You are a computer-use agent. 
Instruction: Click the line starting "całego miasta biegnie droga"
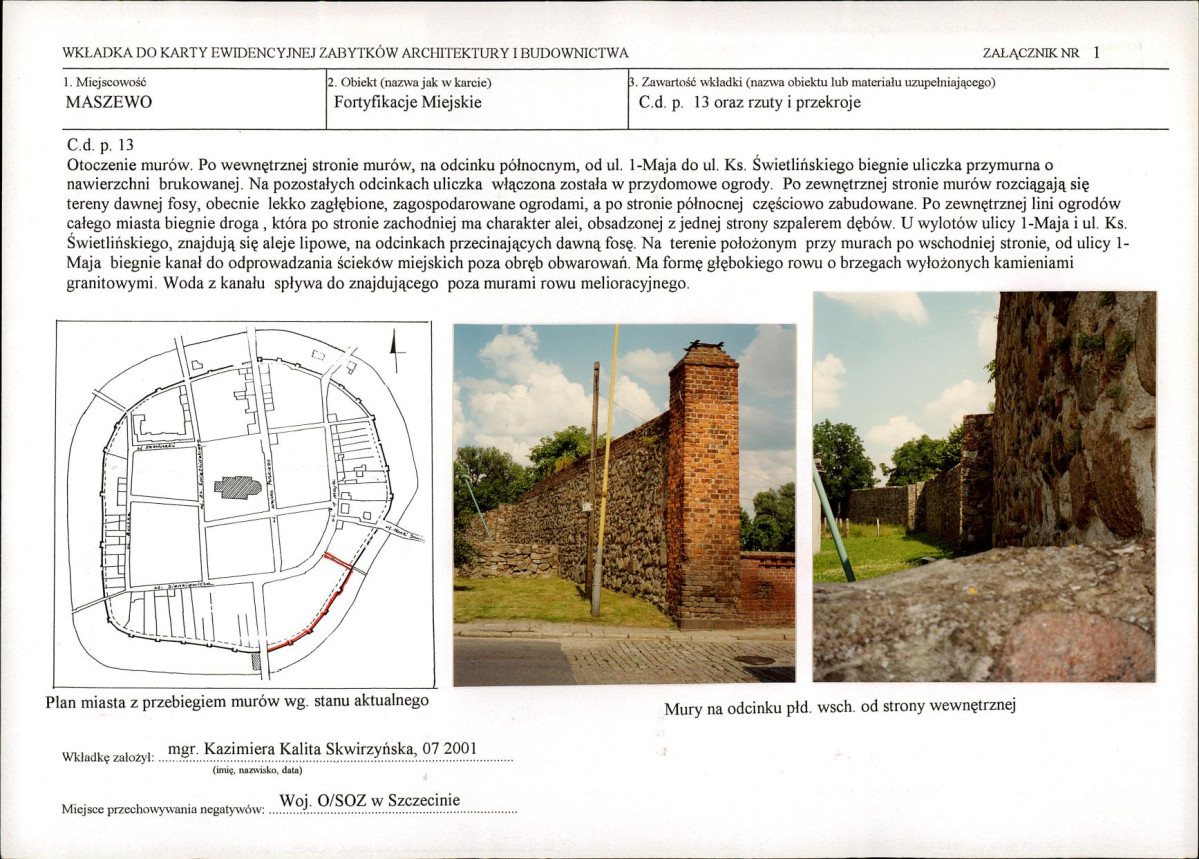coord(597,224)
